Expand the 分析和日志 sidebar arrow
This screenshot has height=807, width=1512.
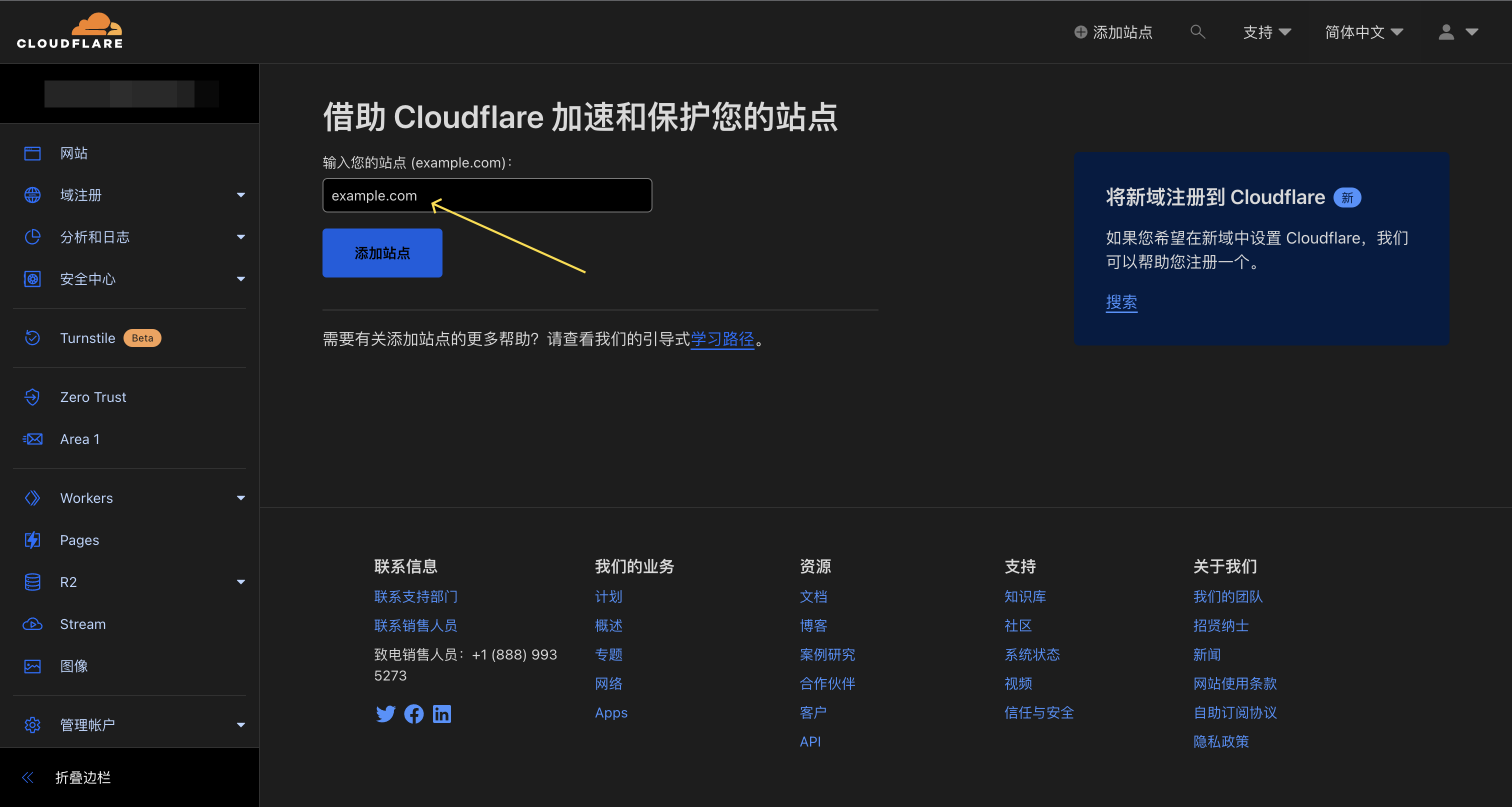[241, 237]
